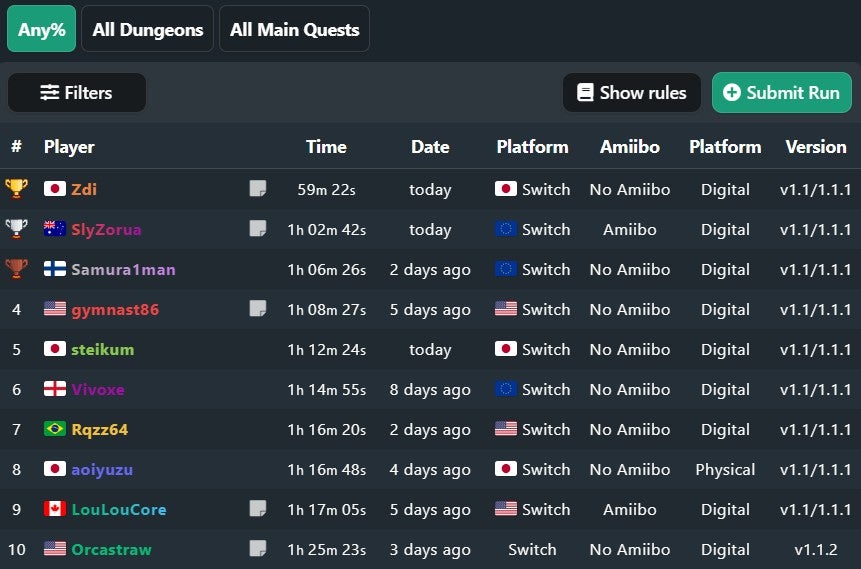Open steikum's 1h 12m 24s run
The height and width of the screenshot is (569, 861).
pos(326,349)
